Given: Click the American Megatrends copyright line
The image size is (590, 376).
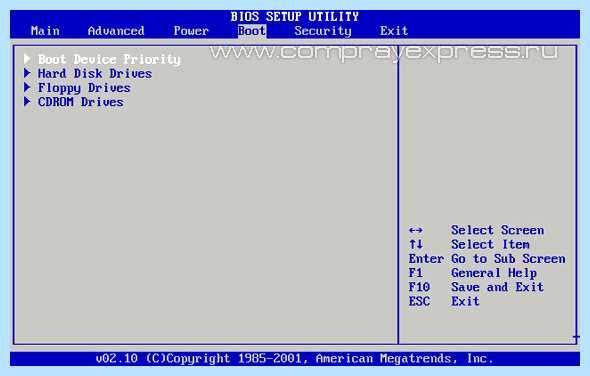Looking at the screenshot, I should pyautogui.click(x=294, y=358).
